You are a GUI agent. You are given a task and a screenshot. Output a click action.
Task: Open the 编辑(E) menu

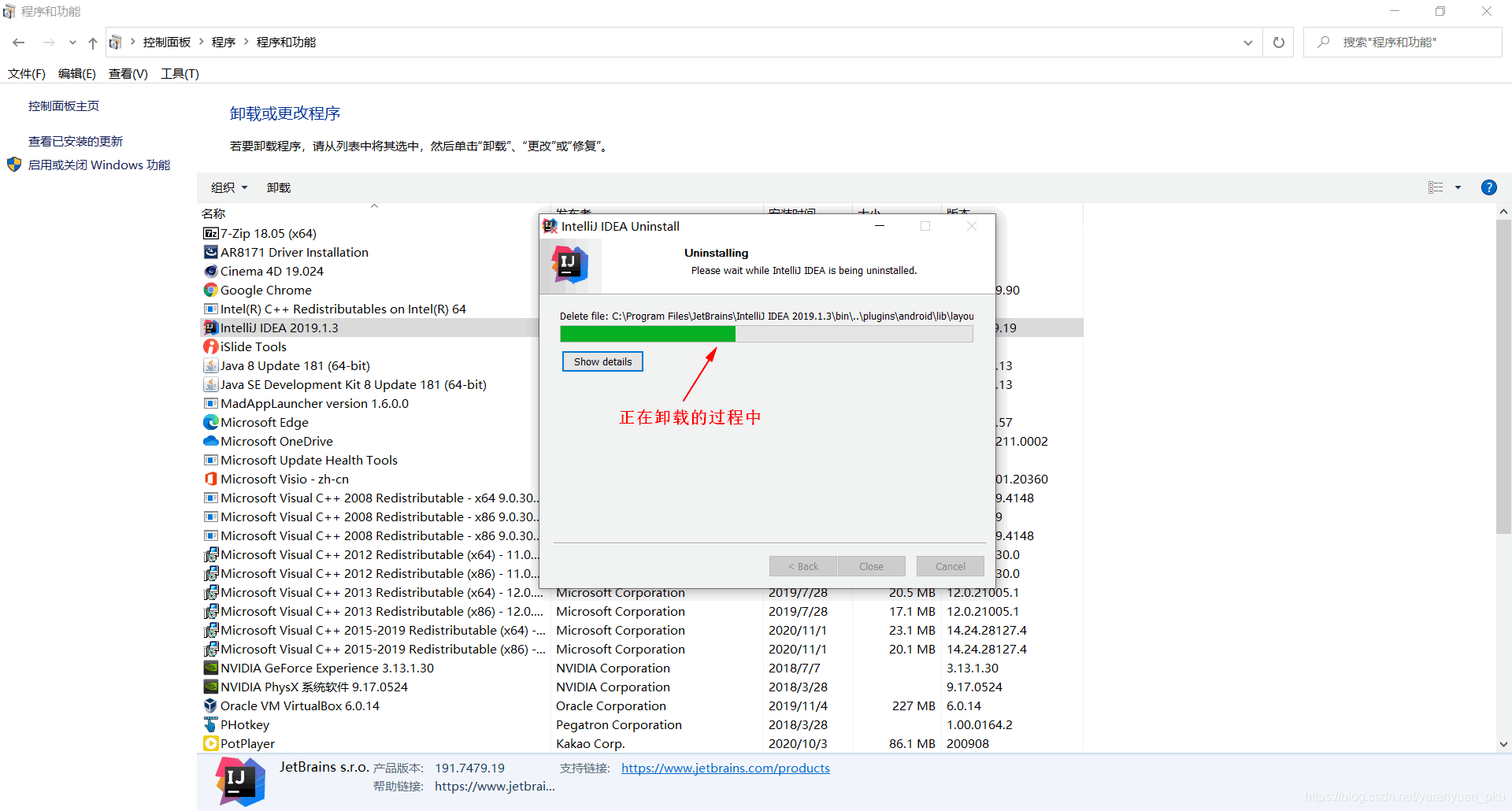[76, 73]
